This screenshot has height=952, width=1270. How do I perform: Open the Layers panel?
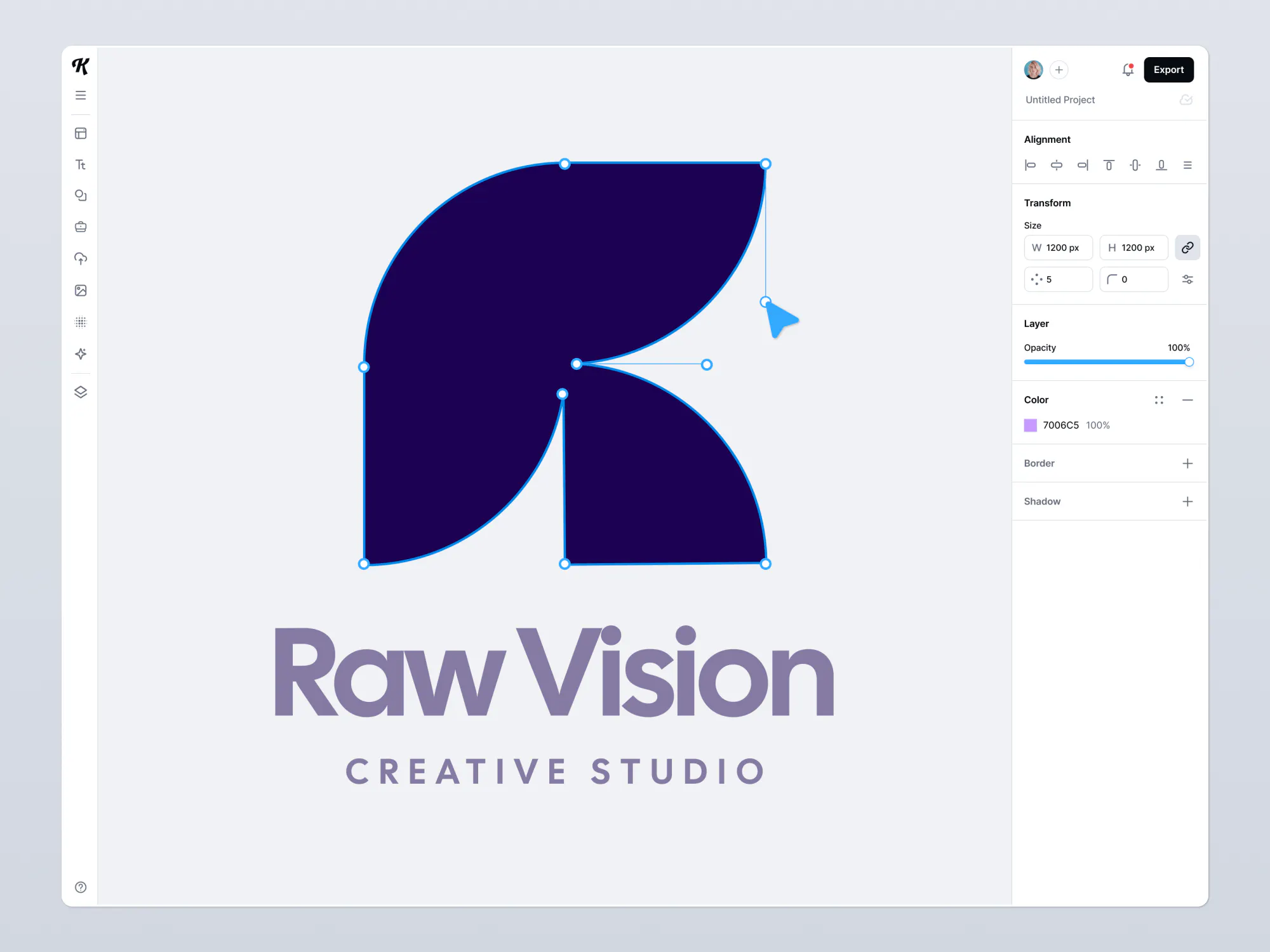coord(81,392)
